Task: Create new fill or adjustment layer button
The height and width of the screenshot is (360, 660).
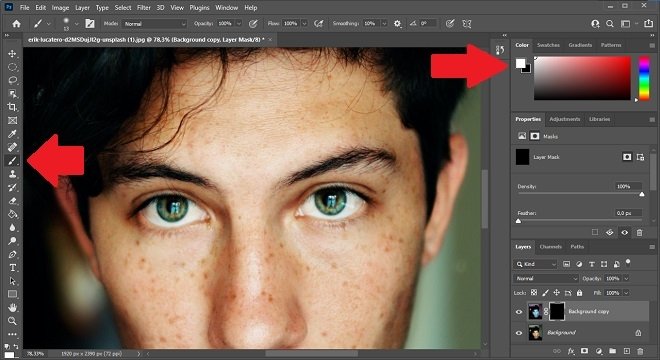Action: pyautogui.click(x=599, y=351)
